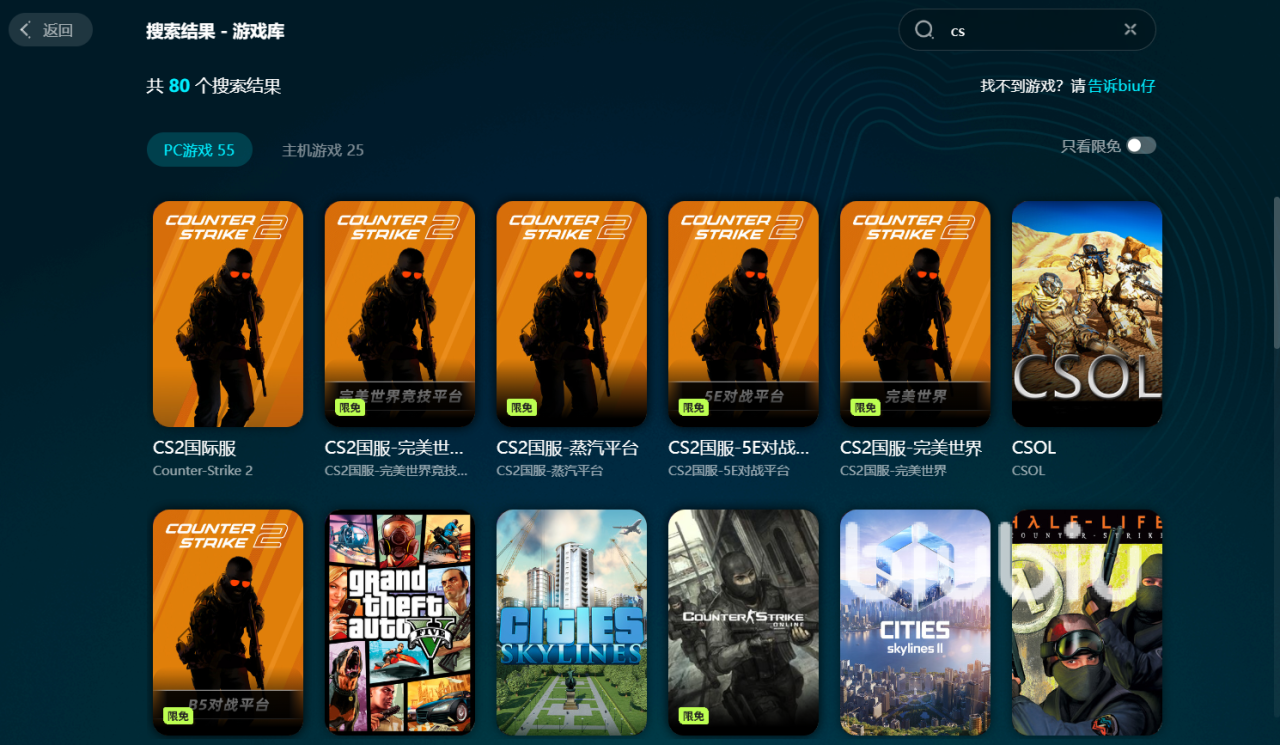This screenshot has height=745, width=1280.
Task: Click 限免 badge on CS2国服-完美世界 cover
Action: coord(865,407)
